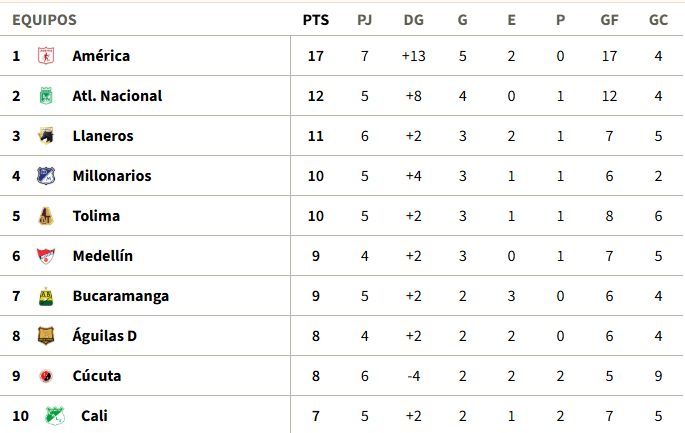This screenshot has height=433, width=685.
Task: Select the Medellín red shield icon
Action: click(x=46, y=256)
